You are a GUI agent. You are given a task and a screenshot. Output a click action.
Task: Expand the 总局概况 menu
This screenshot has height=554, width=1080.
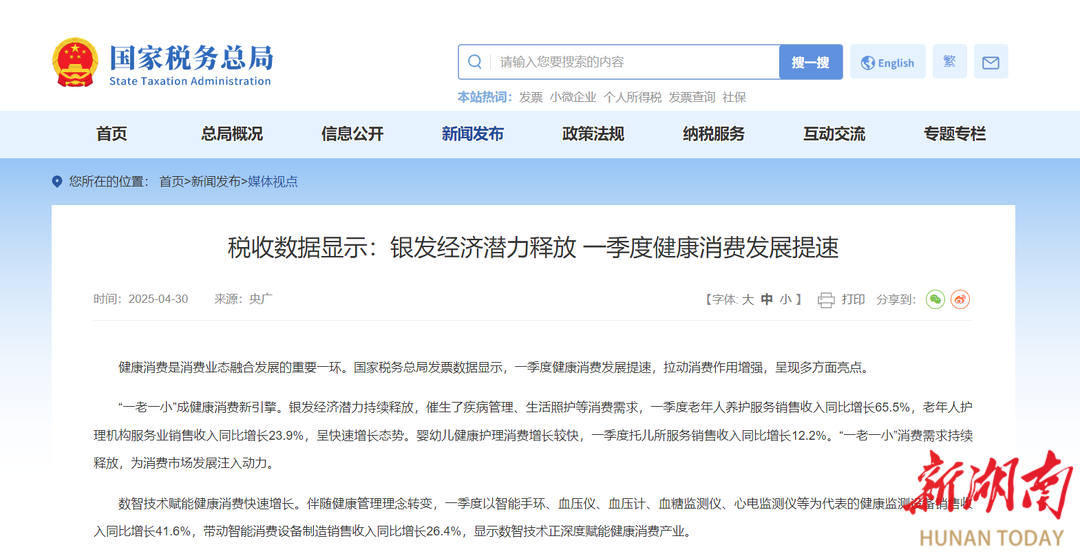232,134
